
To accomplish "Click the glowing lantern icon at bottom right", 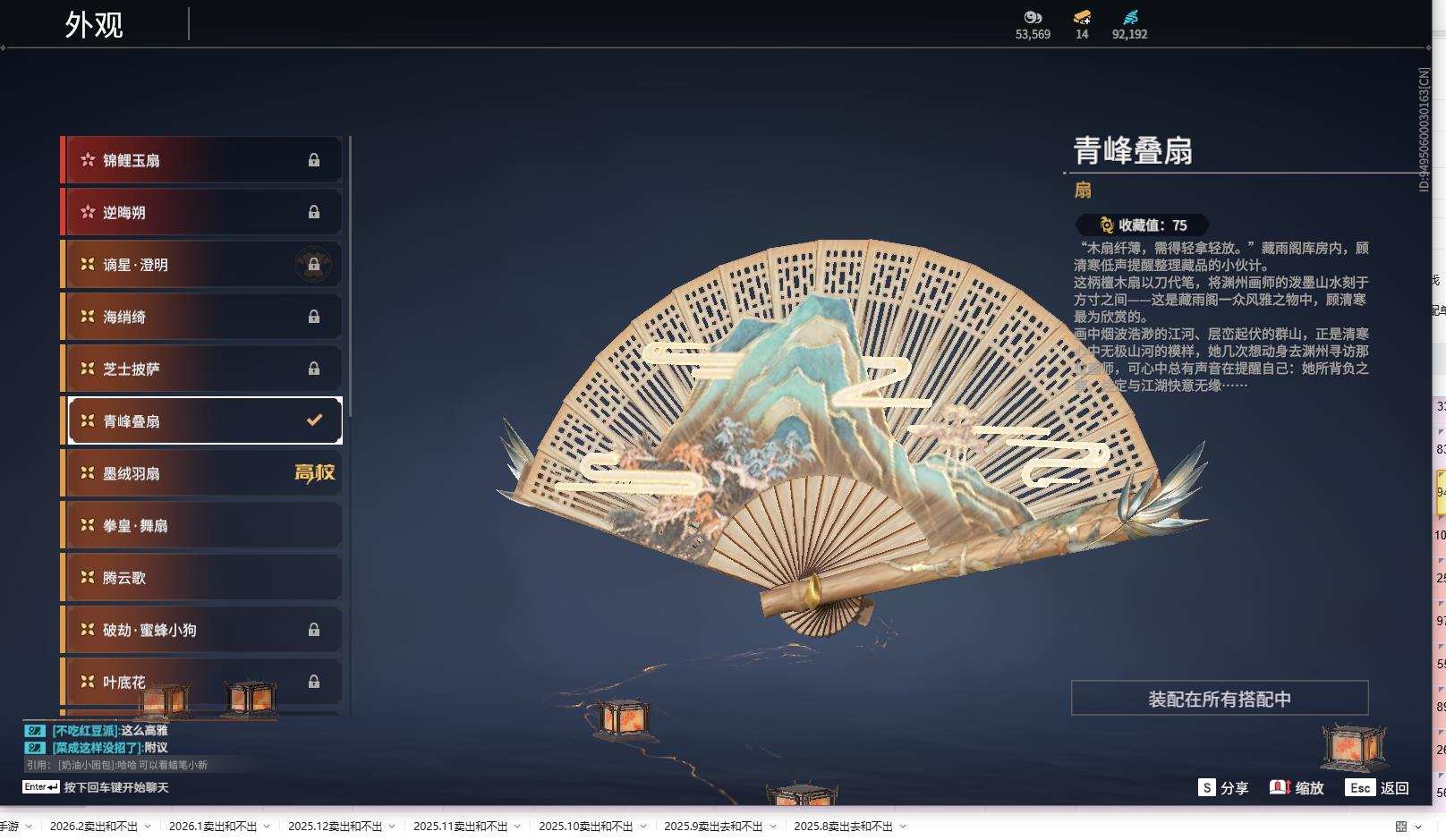I will pos(1354,744).
